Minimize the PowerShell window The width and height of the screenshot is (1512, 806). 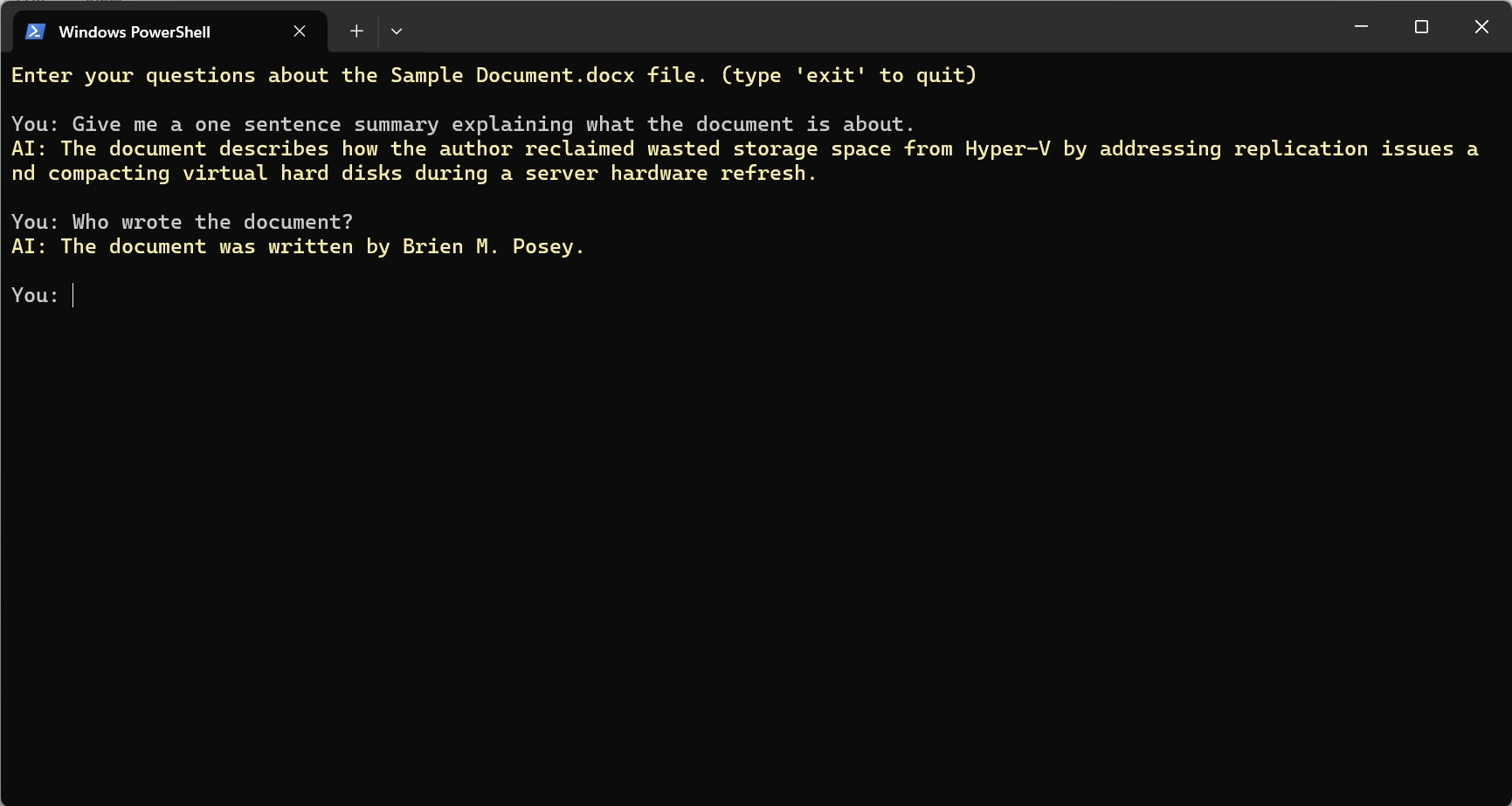coord(1361,27)
